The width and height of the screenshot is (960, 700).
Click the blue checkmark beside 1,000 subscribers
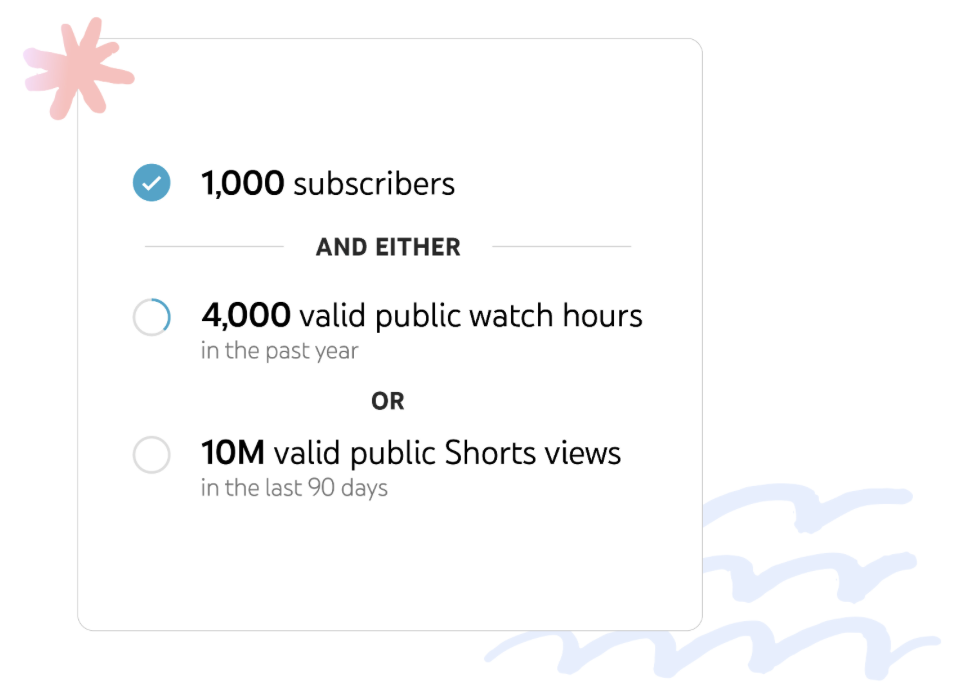tap(152, 184)
